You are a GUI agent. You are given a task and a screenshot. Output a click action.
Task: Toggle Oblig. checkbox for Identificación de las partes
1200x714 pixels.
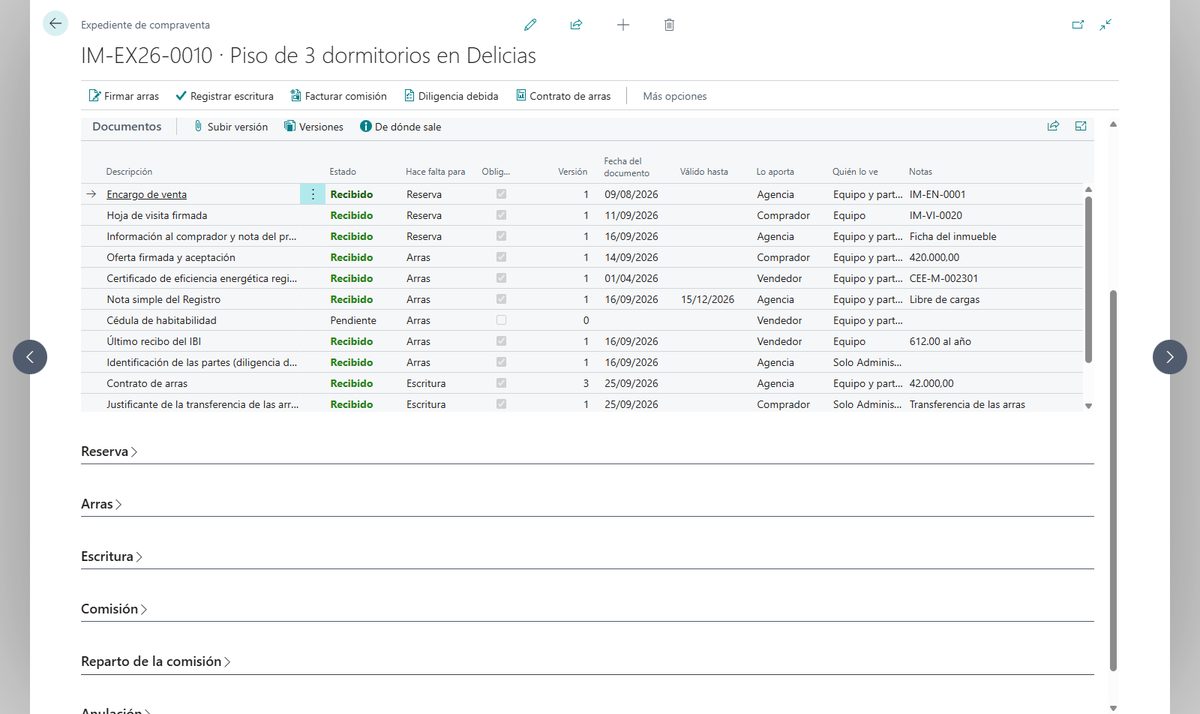501,362
